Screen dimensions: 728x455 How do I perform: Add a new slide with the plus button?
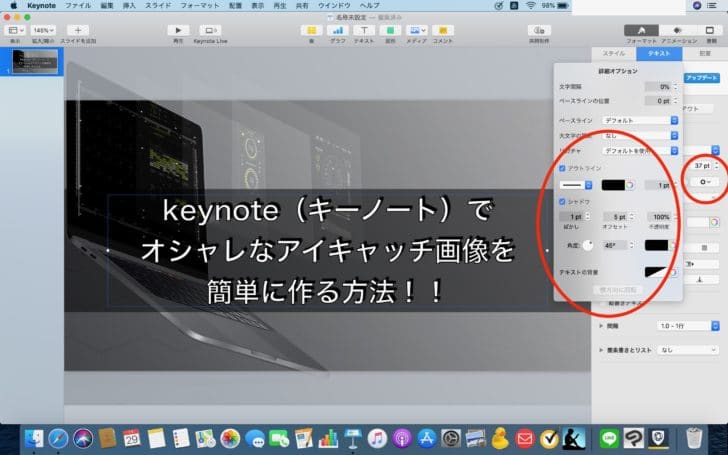[78, 30]
